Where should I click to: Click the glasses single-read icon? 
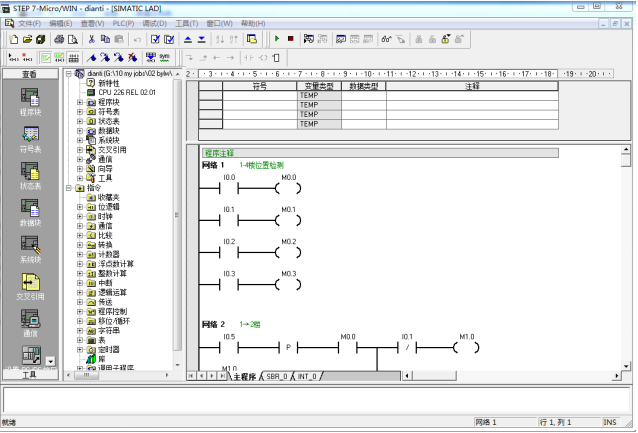click(386, 39)
